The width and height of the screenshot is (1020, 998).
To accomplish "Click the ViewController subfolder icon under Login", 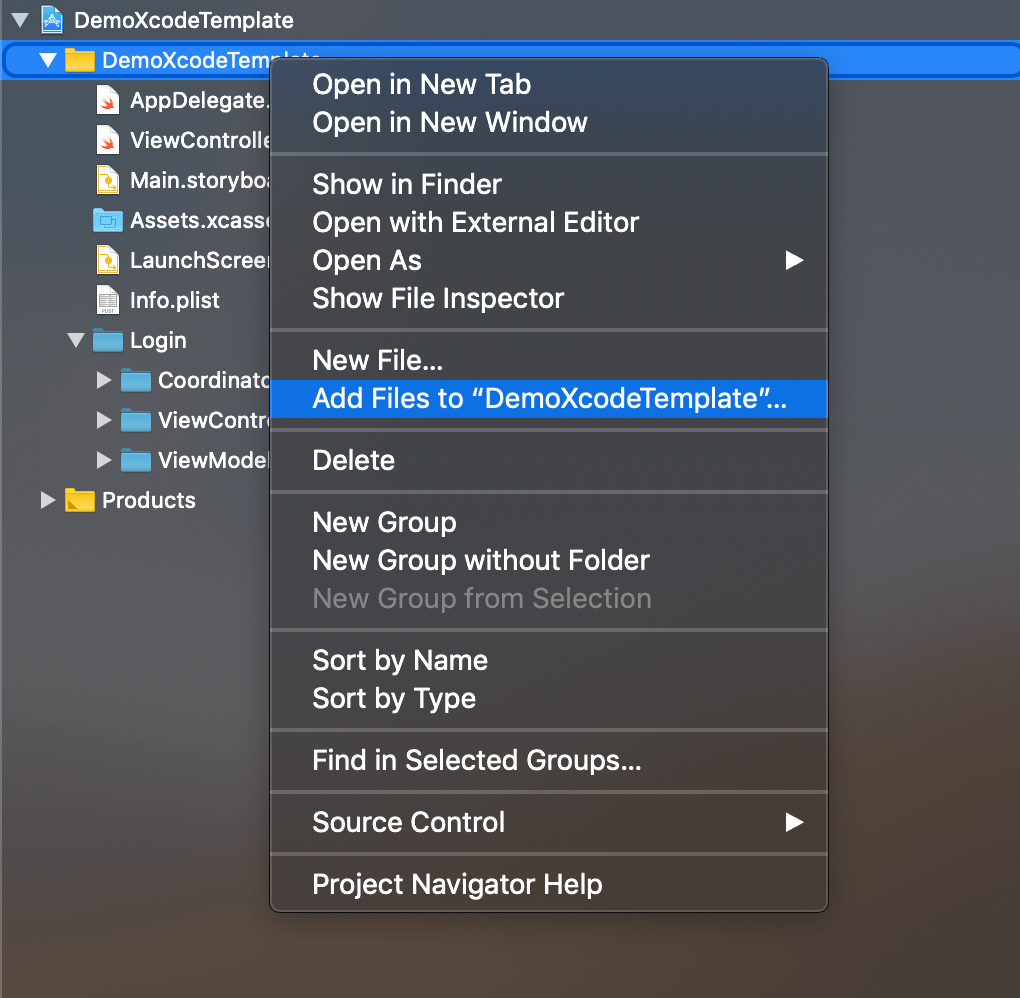I will click(x=136, y=420).
